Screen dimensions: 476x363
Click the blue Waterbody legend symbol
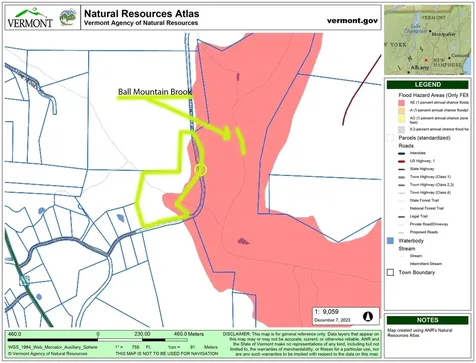(x=390, y=241)
